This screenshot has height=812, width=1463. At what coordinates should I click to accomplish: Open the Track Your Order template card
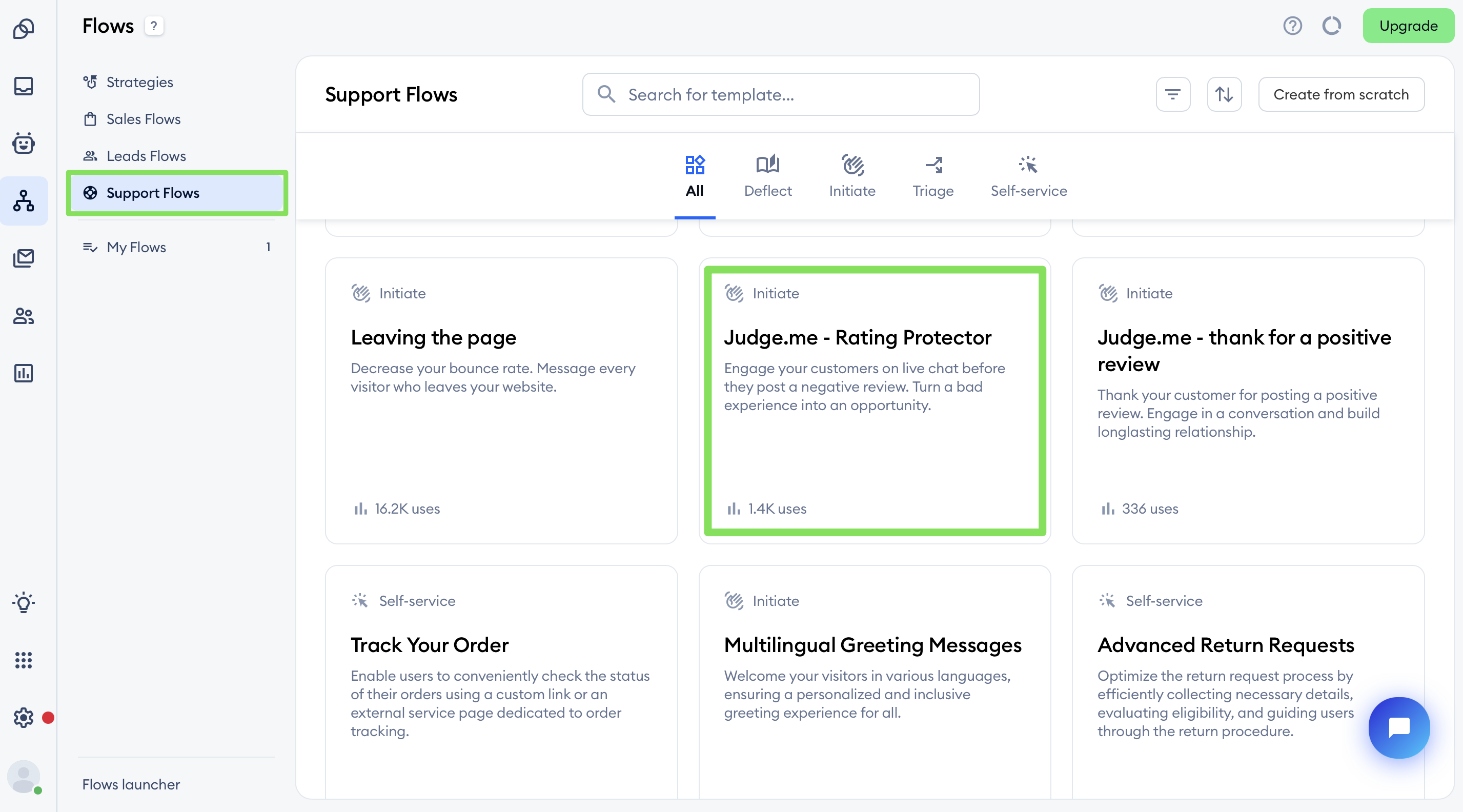[x=501, y=682]
